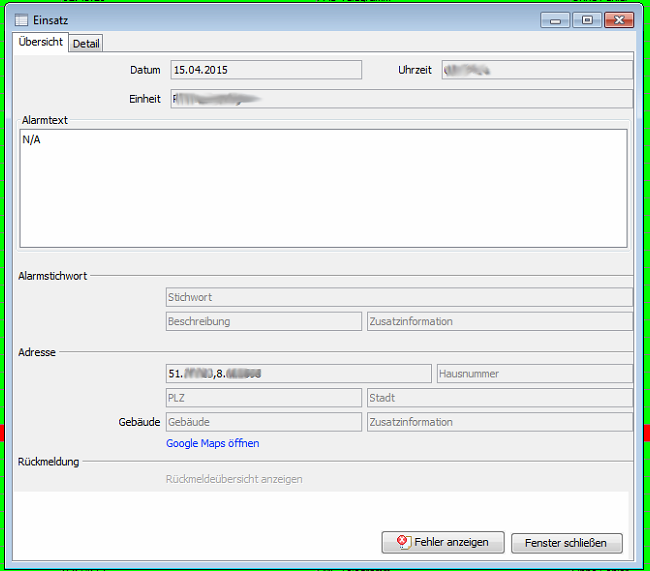Click the Stadt field
Viewport: 650px width, 571px height.
click(499, 398)
